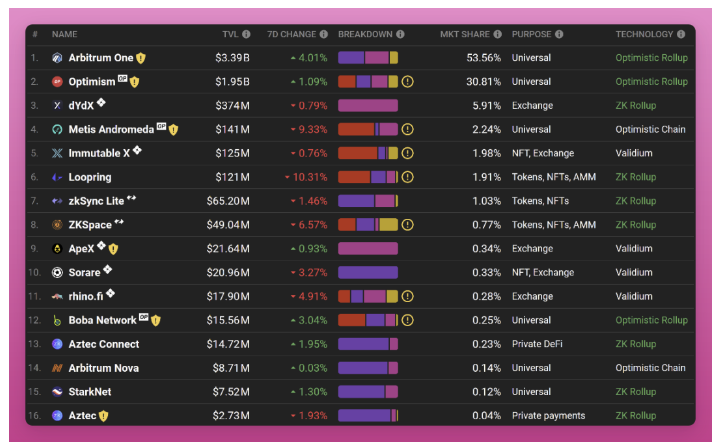
Task: Open the Aztec Connect project link
Action: [x=104, y=344]
